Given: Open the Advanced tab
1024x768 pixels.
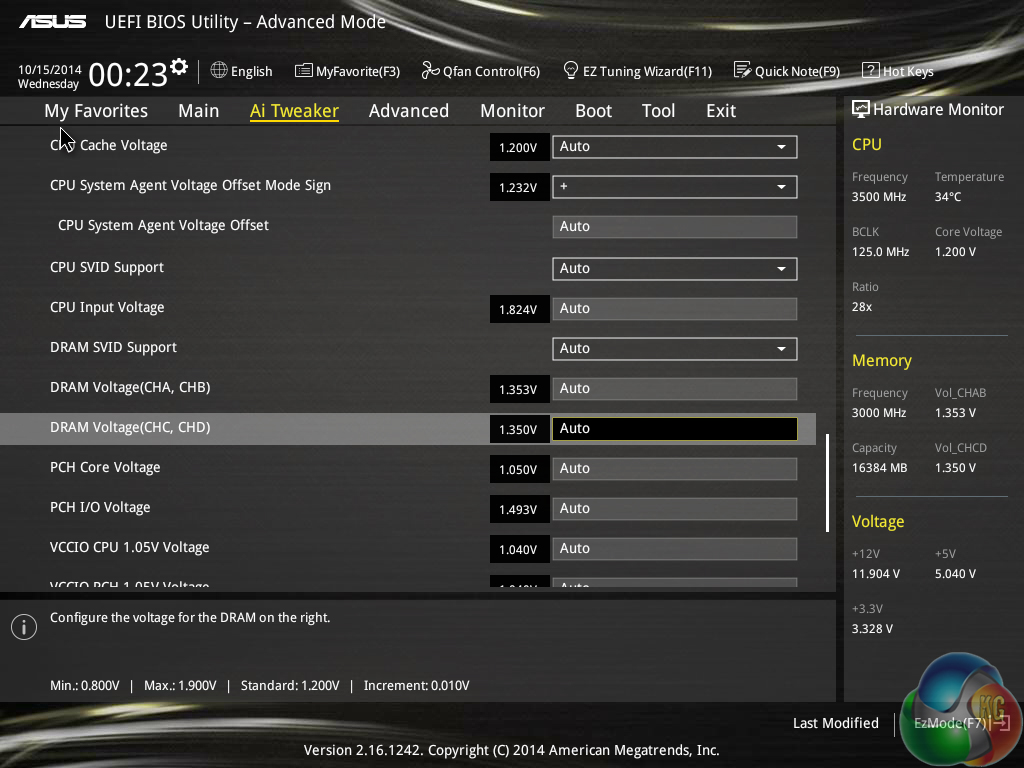Looking at the screenshot, I should [409, 110].
